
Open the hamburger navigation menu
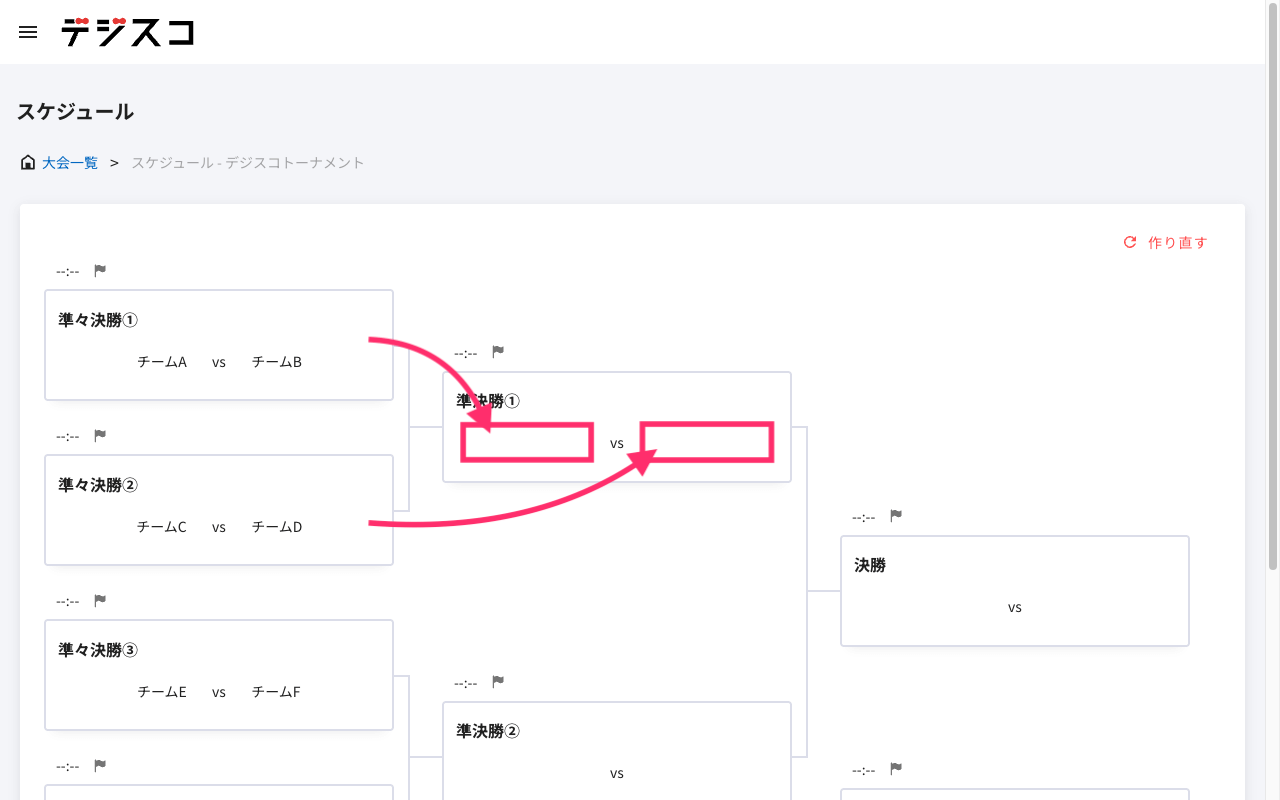pos(27,31)
